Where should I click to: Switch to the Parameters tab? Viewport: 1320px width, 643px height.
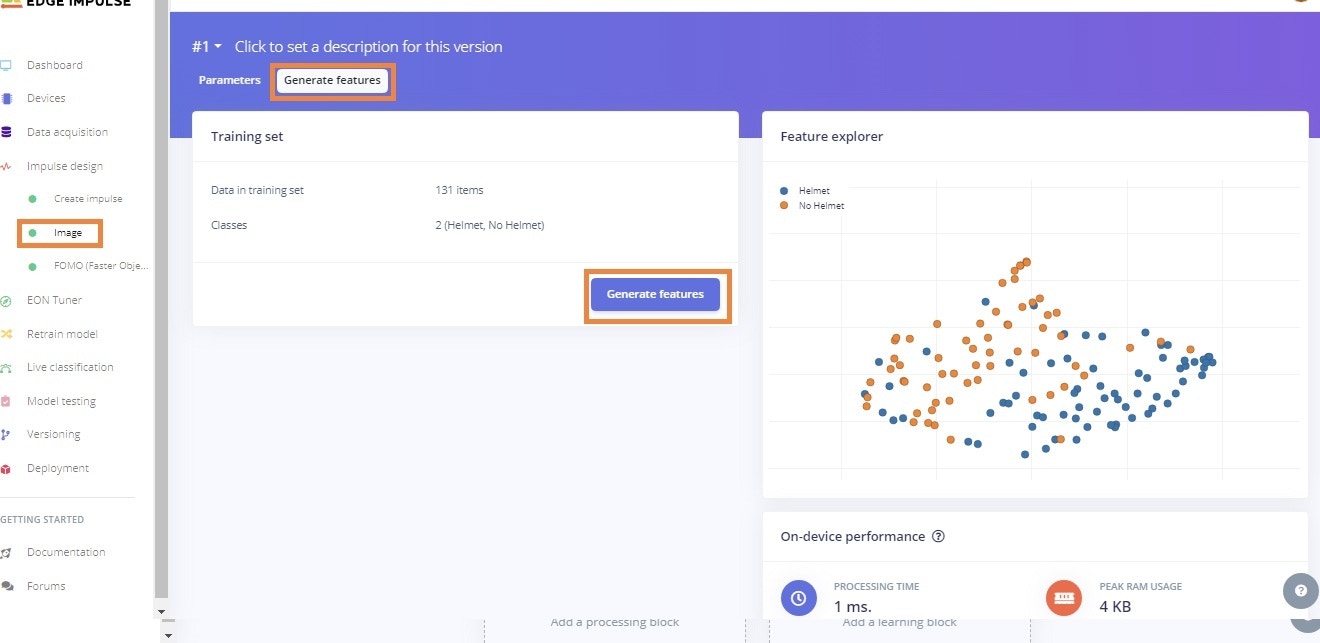[x=230, y=80]
